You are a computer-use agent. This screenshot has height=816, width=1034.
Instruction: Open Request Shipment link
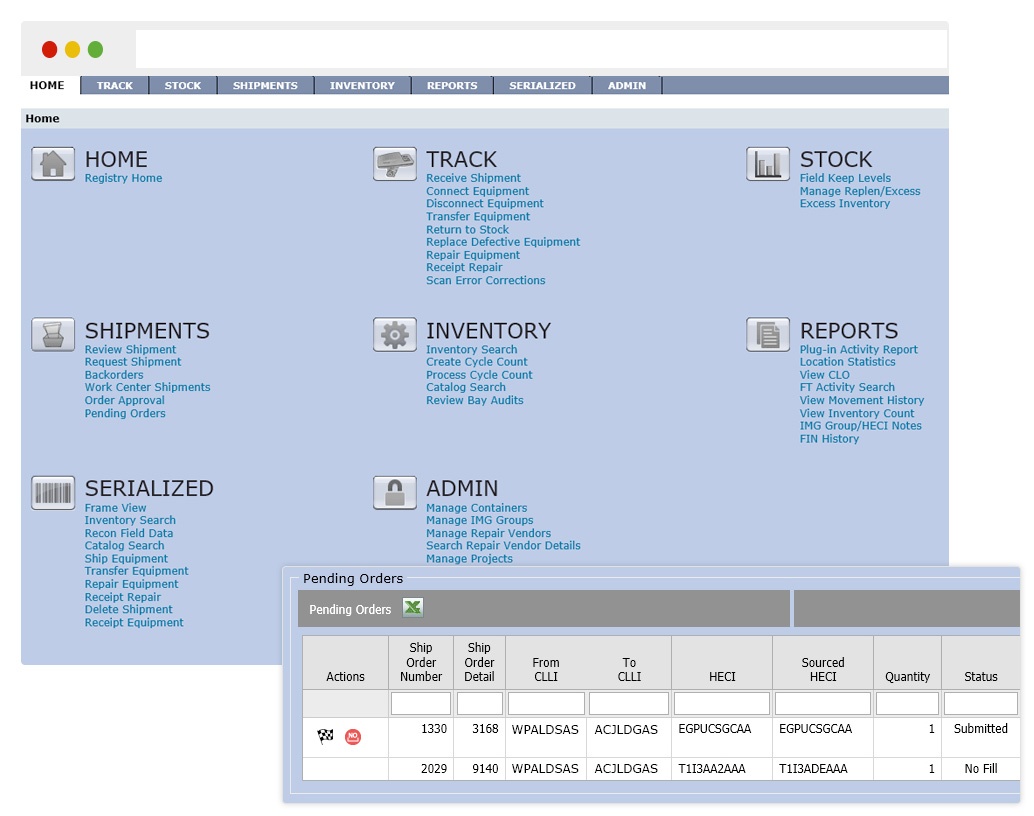tap(133, 362)
